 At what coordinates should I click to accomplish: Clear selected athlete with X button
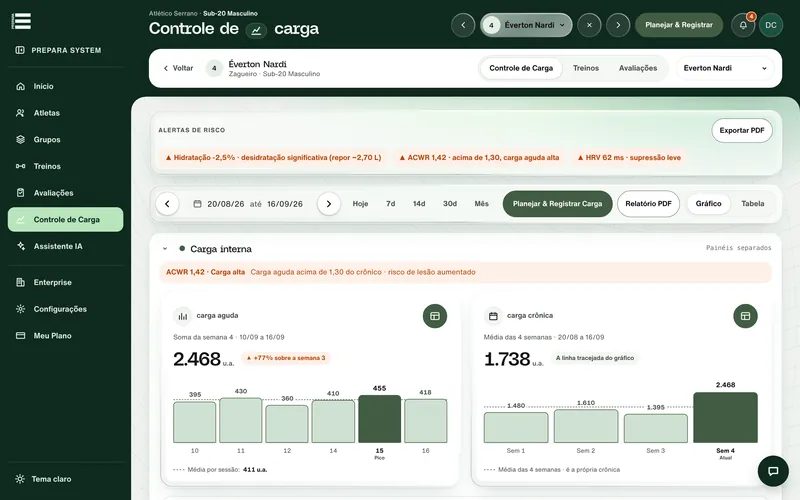(589, 25)
